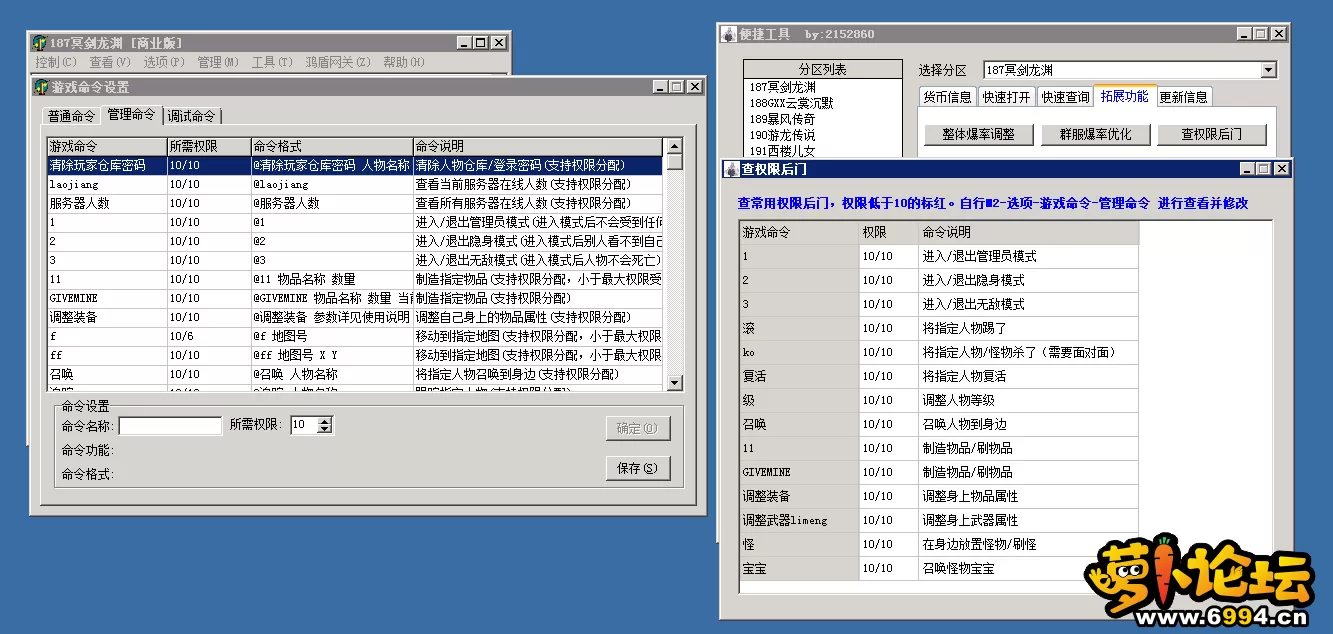Select the ko row in 查权限后门
This screenshot has width=1333, height=634.
[938, 352]
